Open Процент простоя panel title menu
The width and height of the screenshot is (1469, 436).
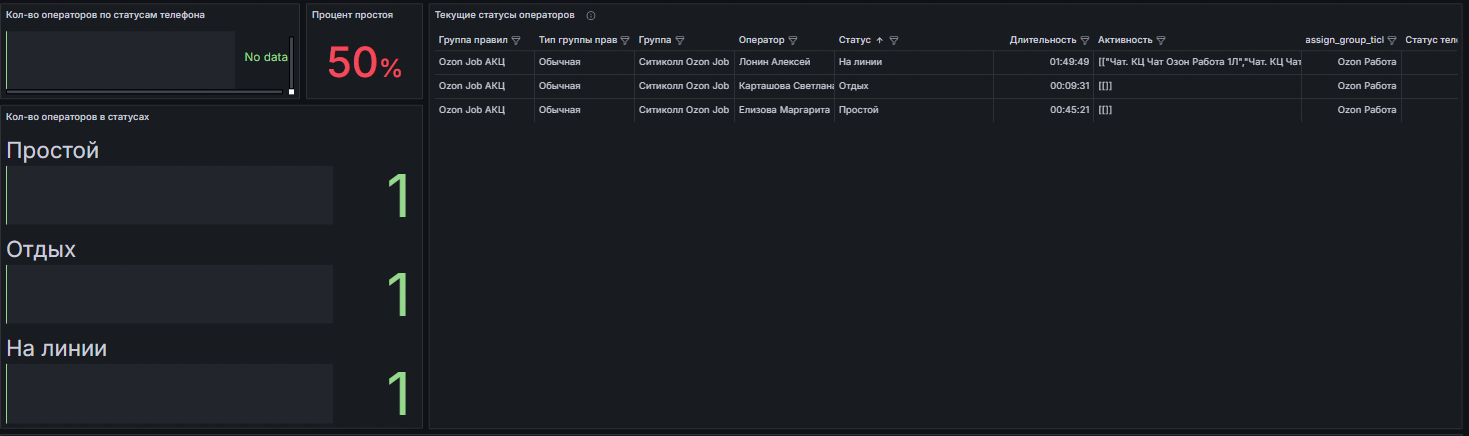[x=352, y=15]
